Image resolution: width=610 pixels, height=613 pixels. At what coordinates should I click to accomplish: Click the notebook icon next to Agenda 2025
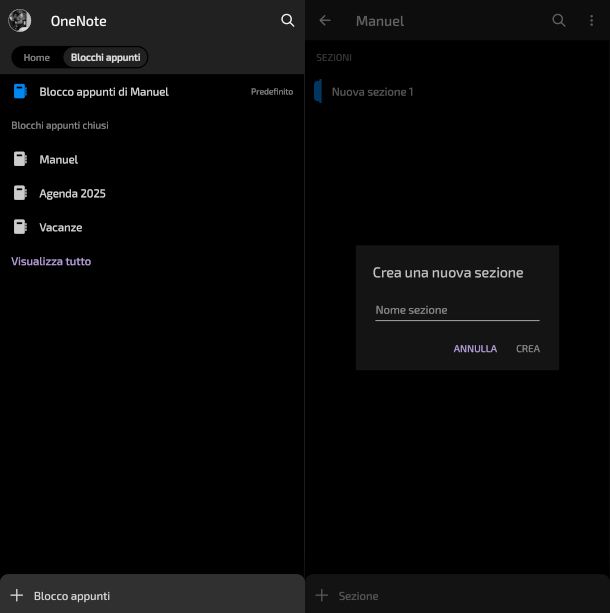tap(20, 193)
